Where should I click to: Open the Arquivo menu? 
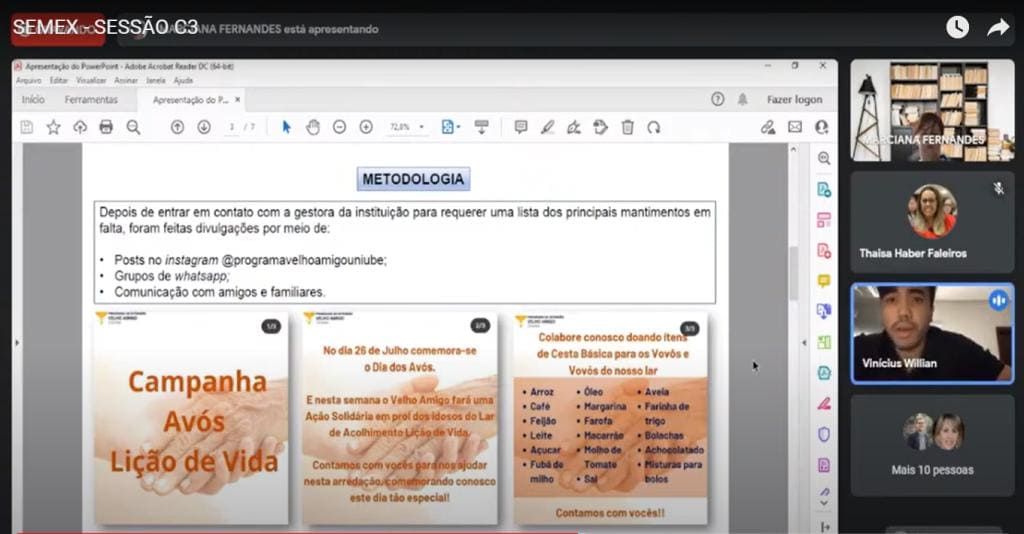click(29, 80)
